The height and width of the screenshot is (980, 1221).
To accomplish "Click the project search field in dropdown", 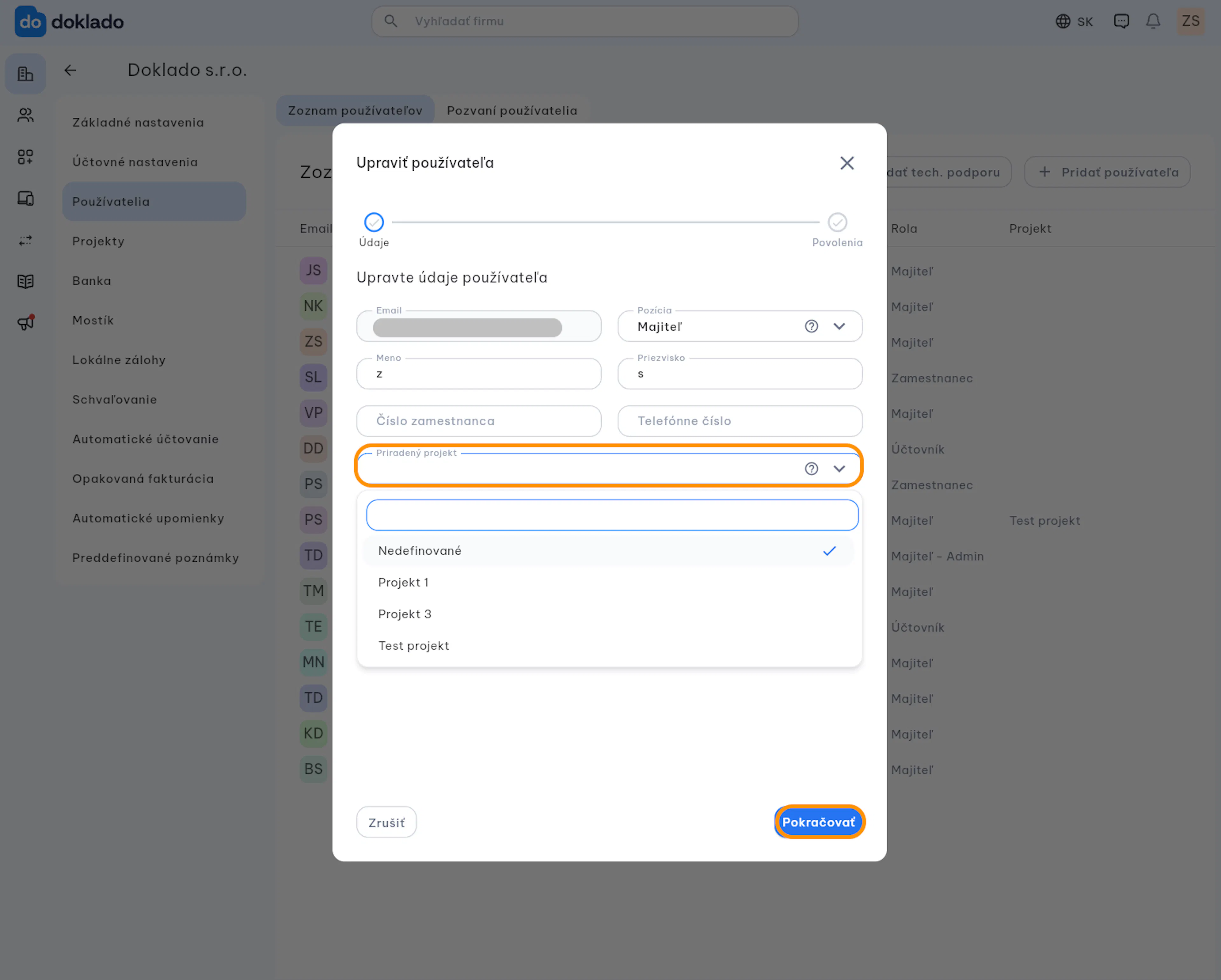I will 612,515.
